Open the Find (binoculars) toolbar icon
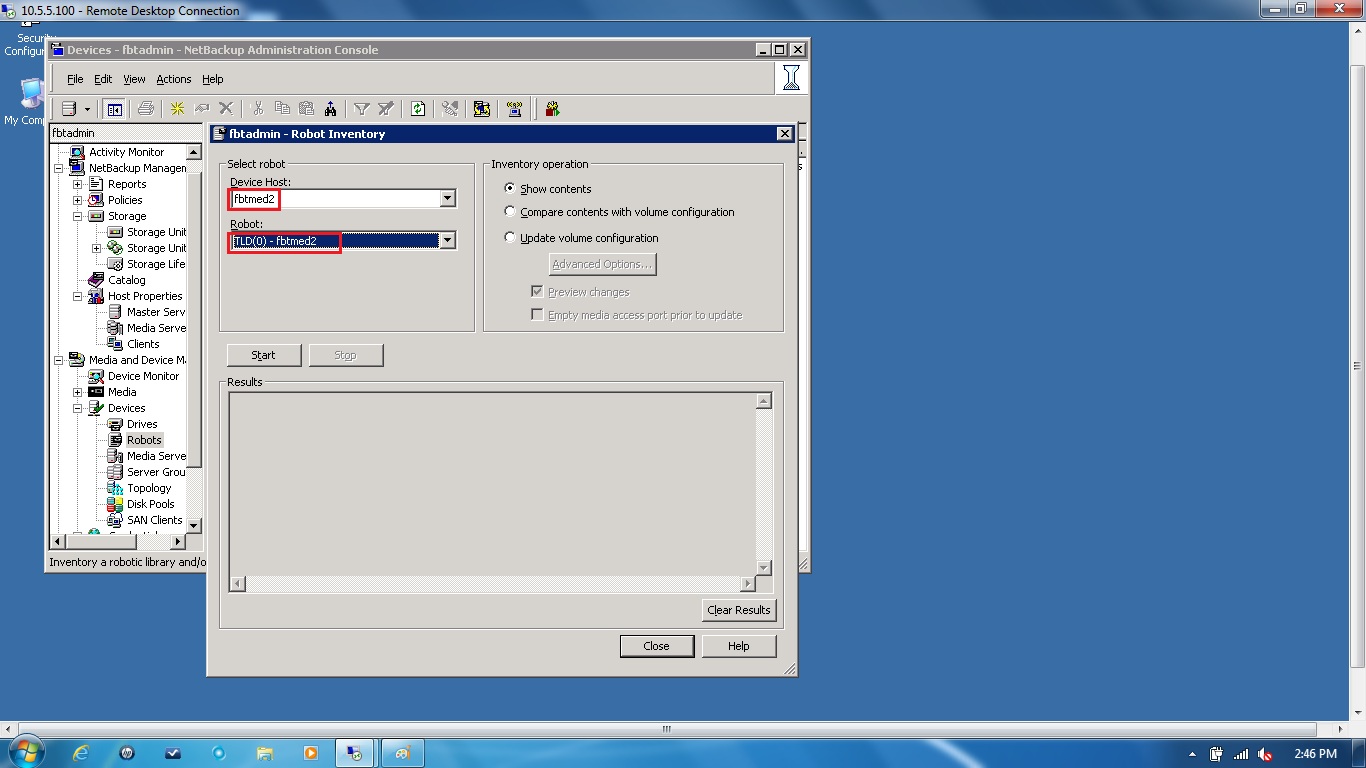 click(x=330, y=108)
